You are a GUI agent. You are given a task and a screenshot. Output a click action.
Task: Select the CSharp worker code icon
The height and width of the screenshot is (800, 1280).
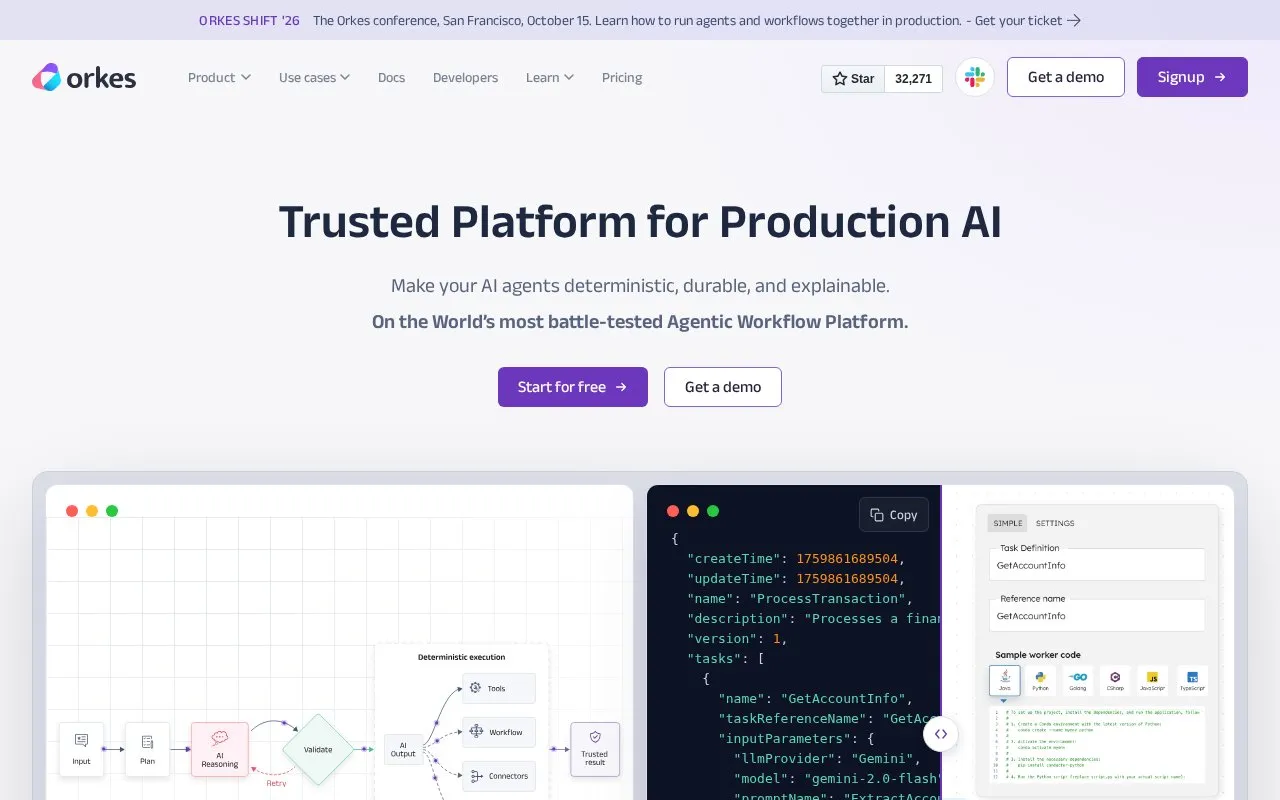click(1115, 680)
